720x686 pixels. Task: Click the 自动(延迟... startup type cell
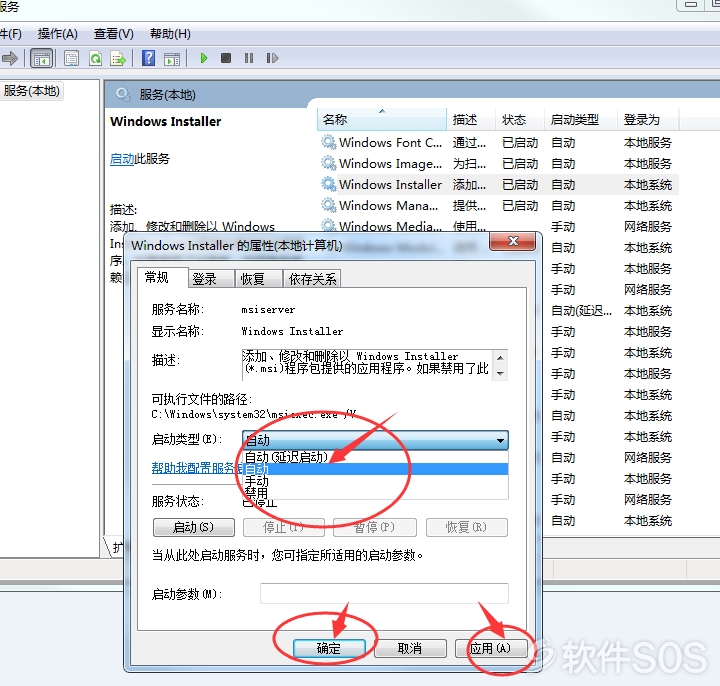tap(581, 311)
